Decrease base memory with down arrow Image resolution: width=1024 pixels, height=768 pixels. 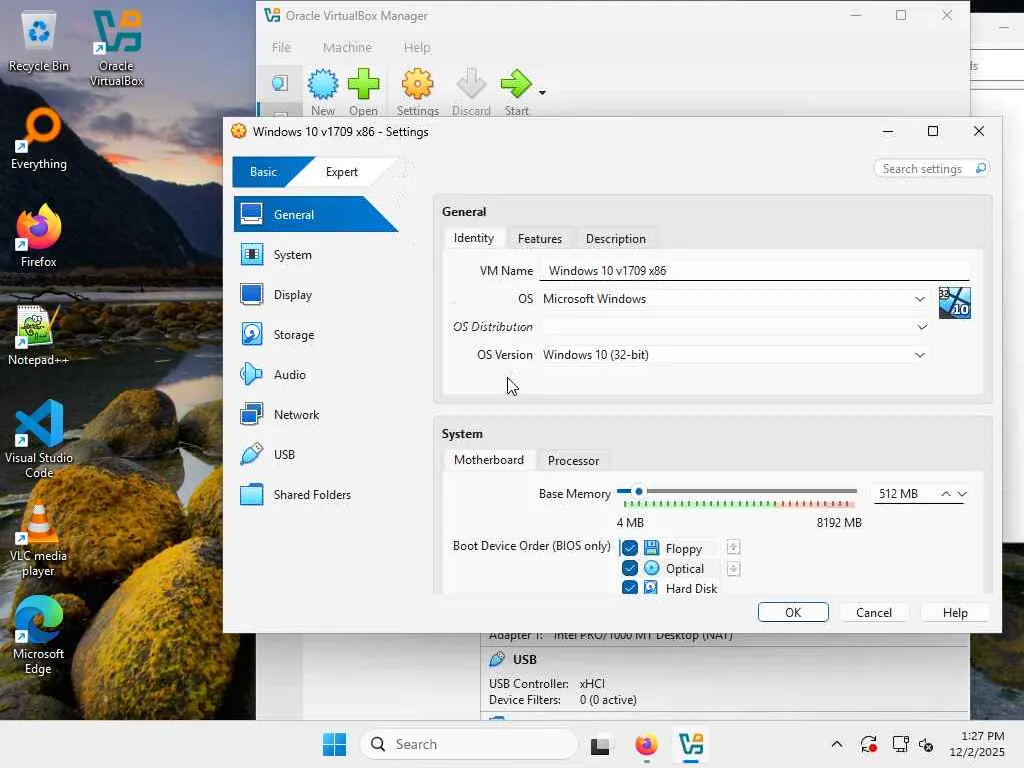962,494
